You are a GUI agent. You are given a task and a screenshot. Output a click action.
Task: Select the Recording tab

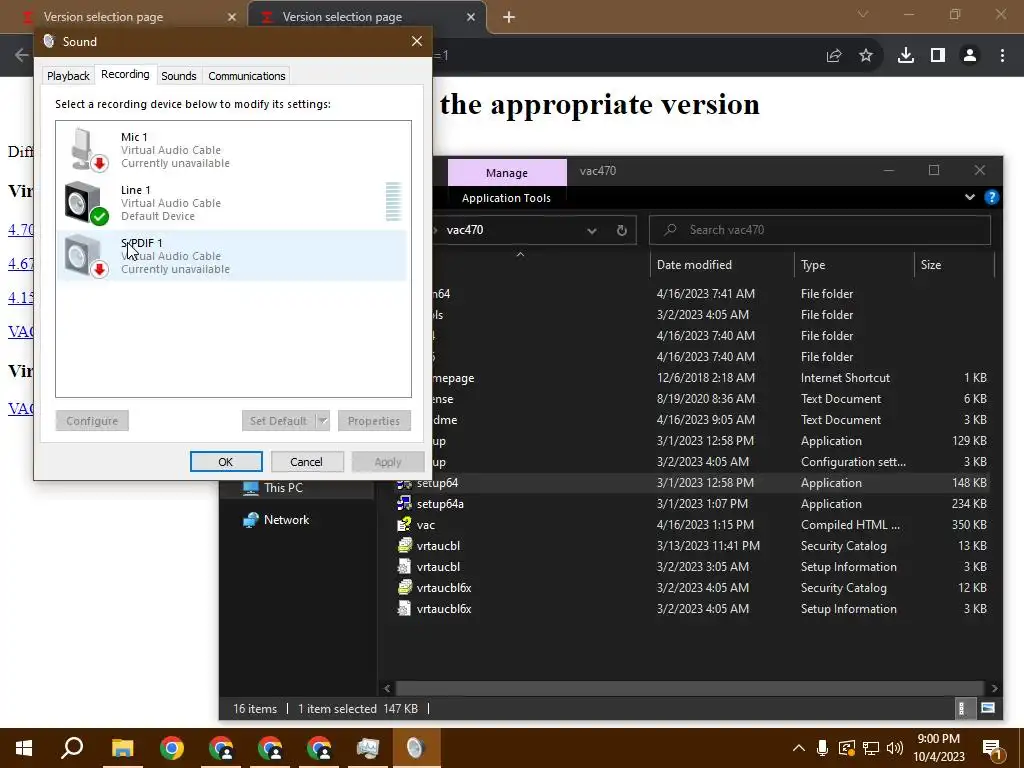pos(125,74)
